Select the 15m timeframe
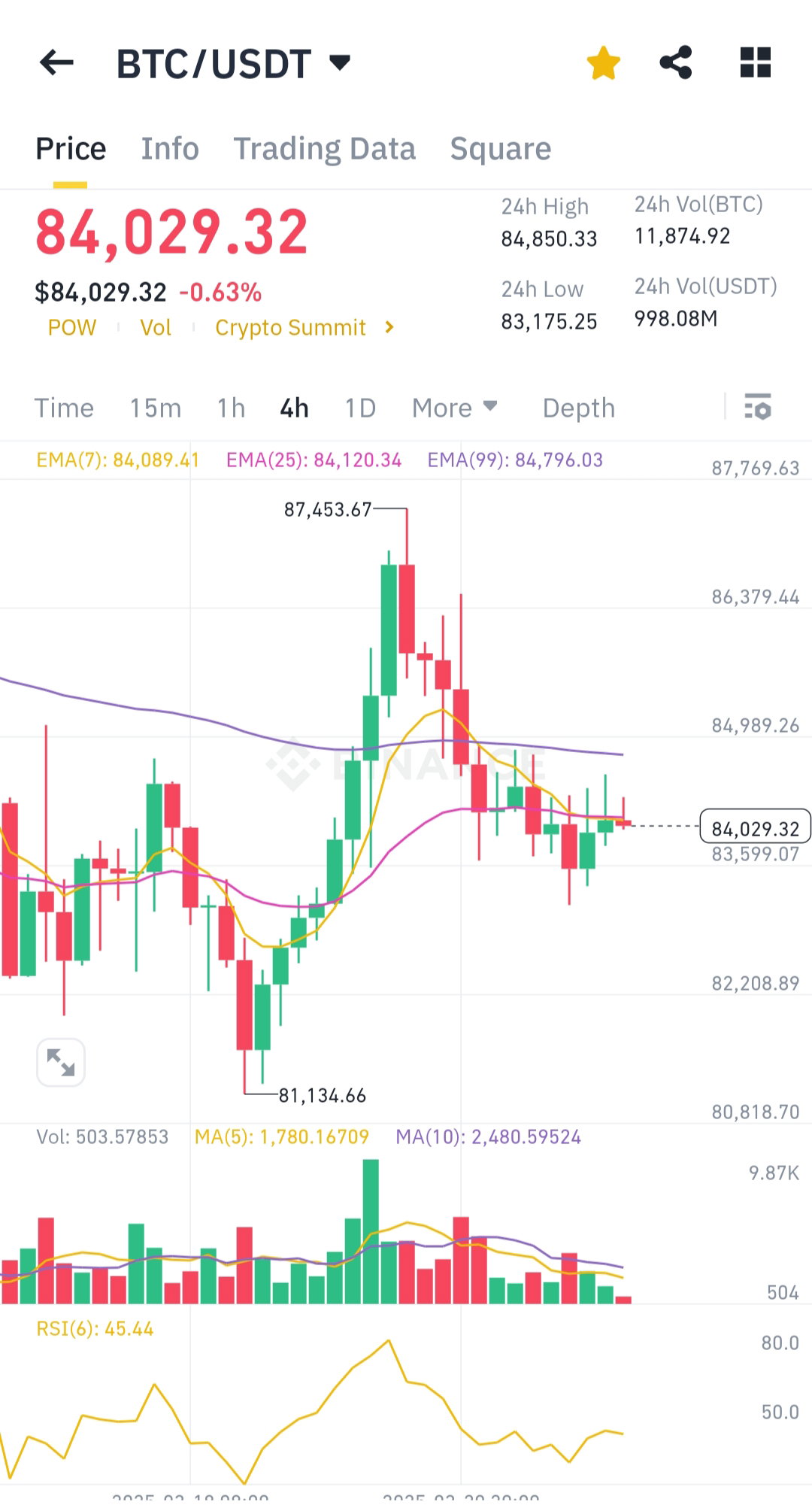812x1505 pixels. 156,408
